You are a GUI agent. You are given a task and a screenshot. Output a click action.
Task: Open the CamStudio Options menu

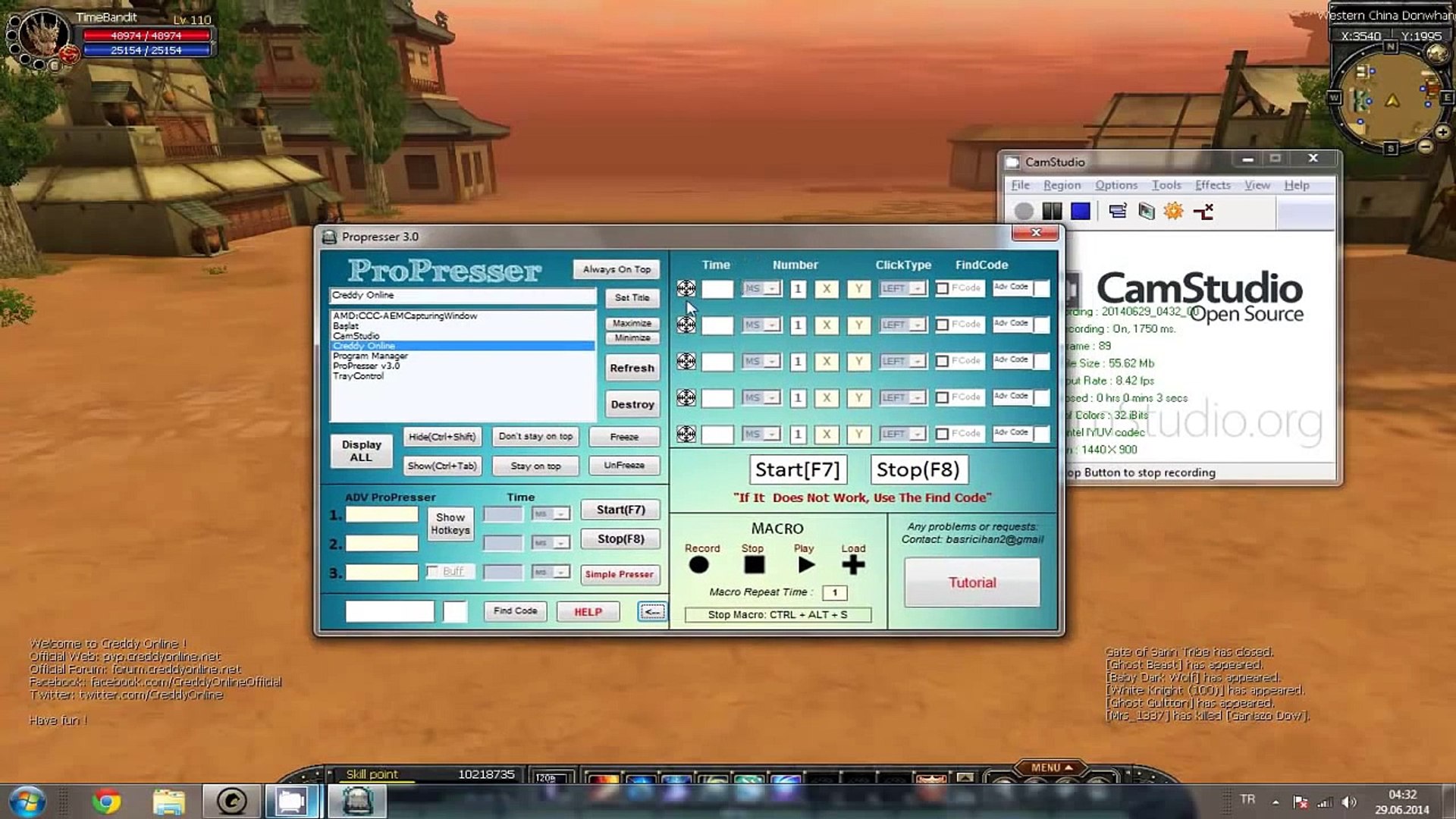point(1116,185)
